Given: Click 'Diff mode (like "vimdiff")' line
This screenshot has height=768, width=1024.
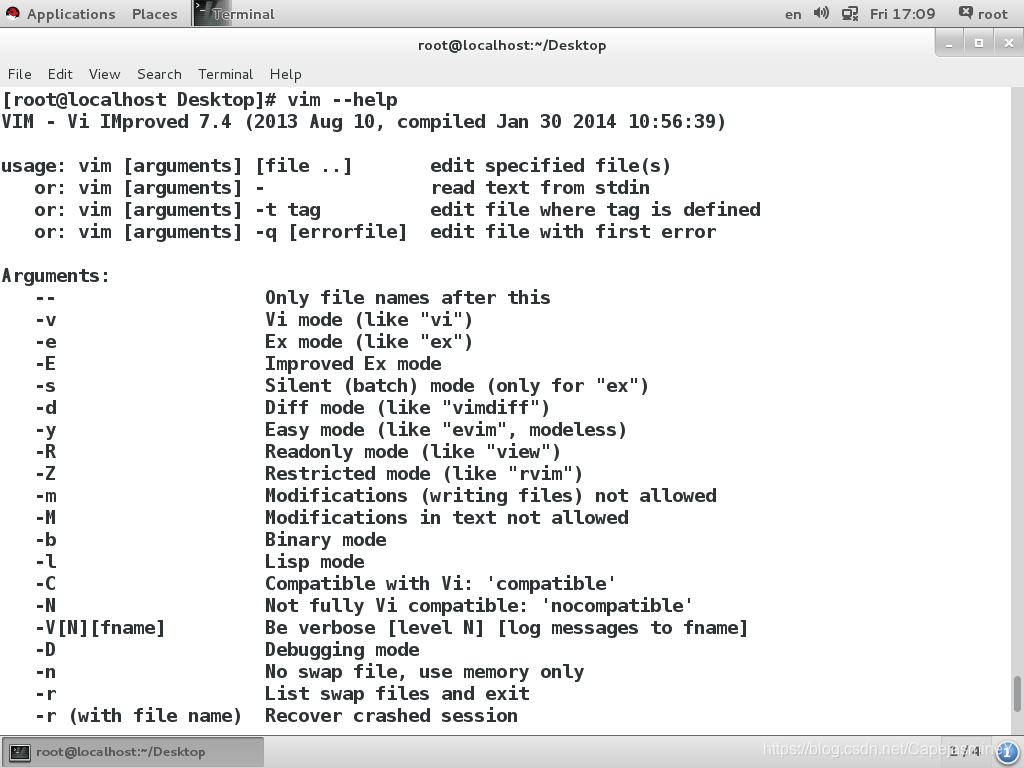Looking at the screenshot, I should (x=407, y=408).
